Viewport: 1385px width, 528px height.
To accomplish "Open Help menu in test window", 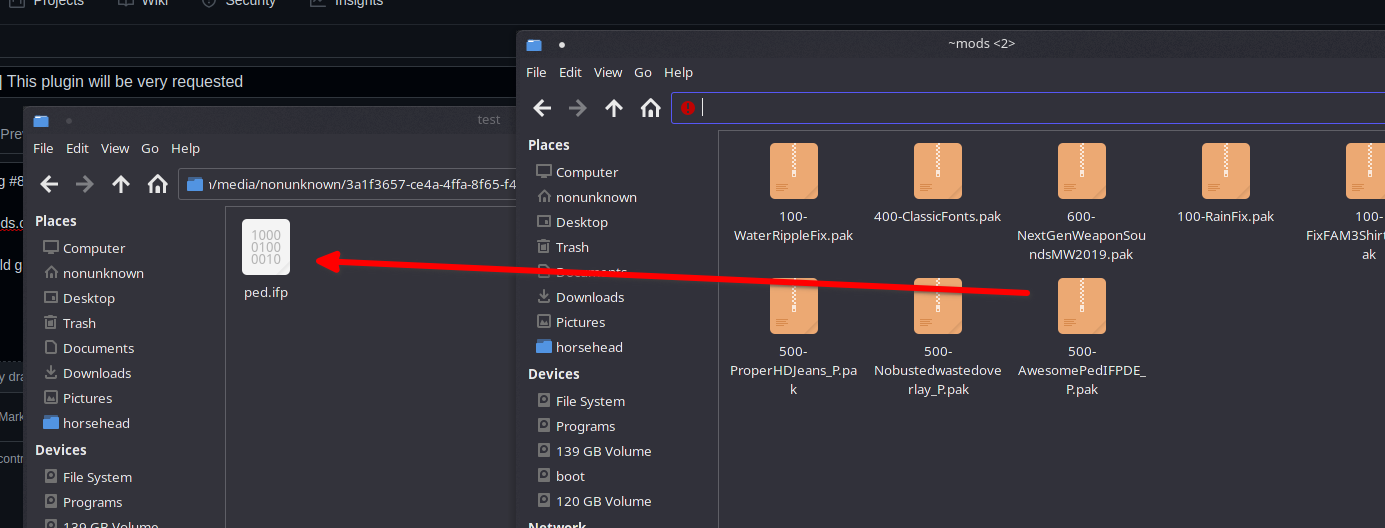I will (185, 148).
